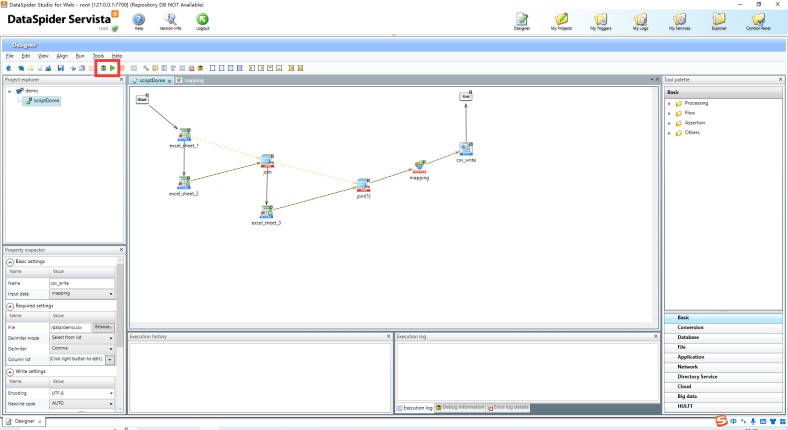Open Help from the top header icons
The height and width of the screenshot is (430, 788).
point(139,21)
